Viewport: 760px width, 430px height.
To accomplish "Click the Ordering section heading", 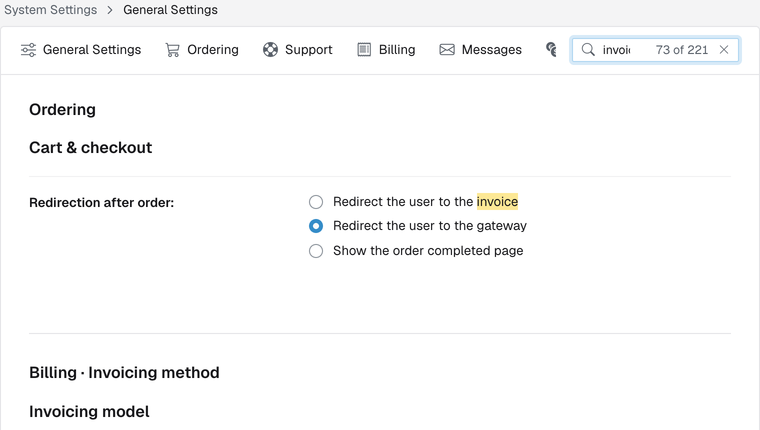I will [63, 110].
